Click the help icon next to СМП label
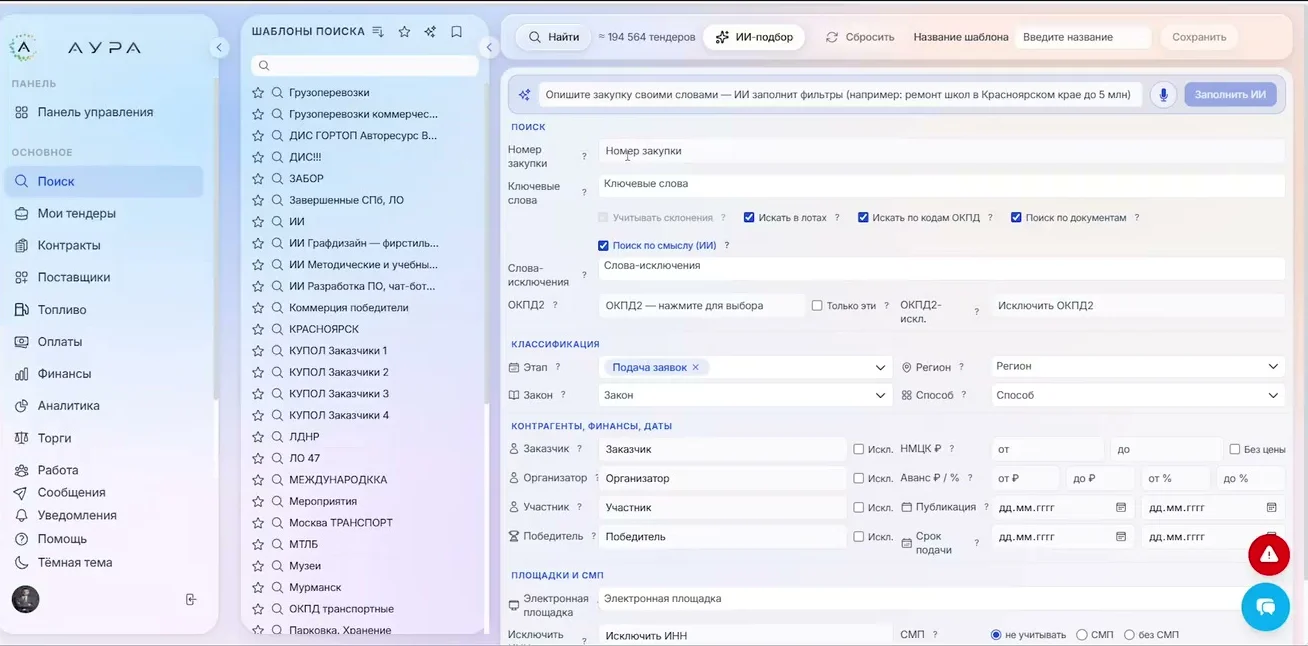The image size is (1308, 646). tap(936, 634)
